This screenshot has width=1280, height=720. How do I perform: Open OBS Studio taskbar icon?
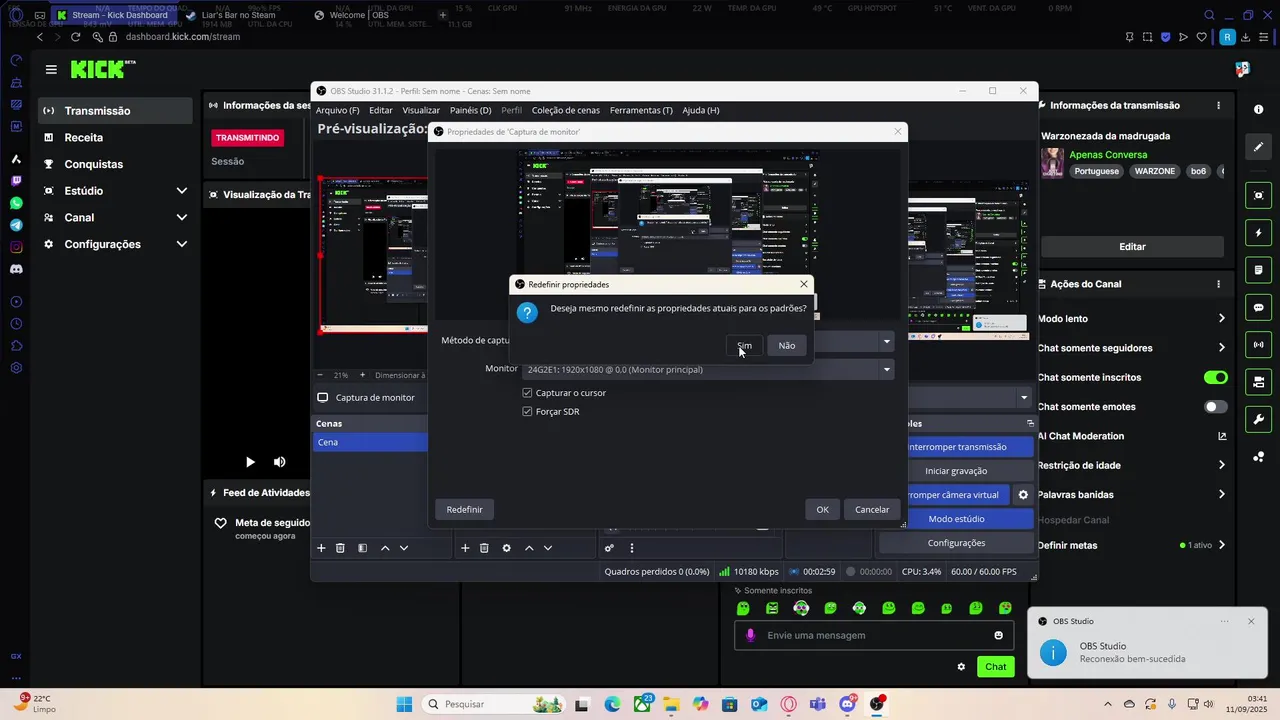click(x=877, y=704)
